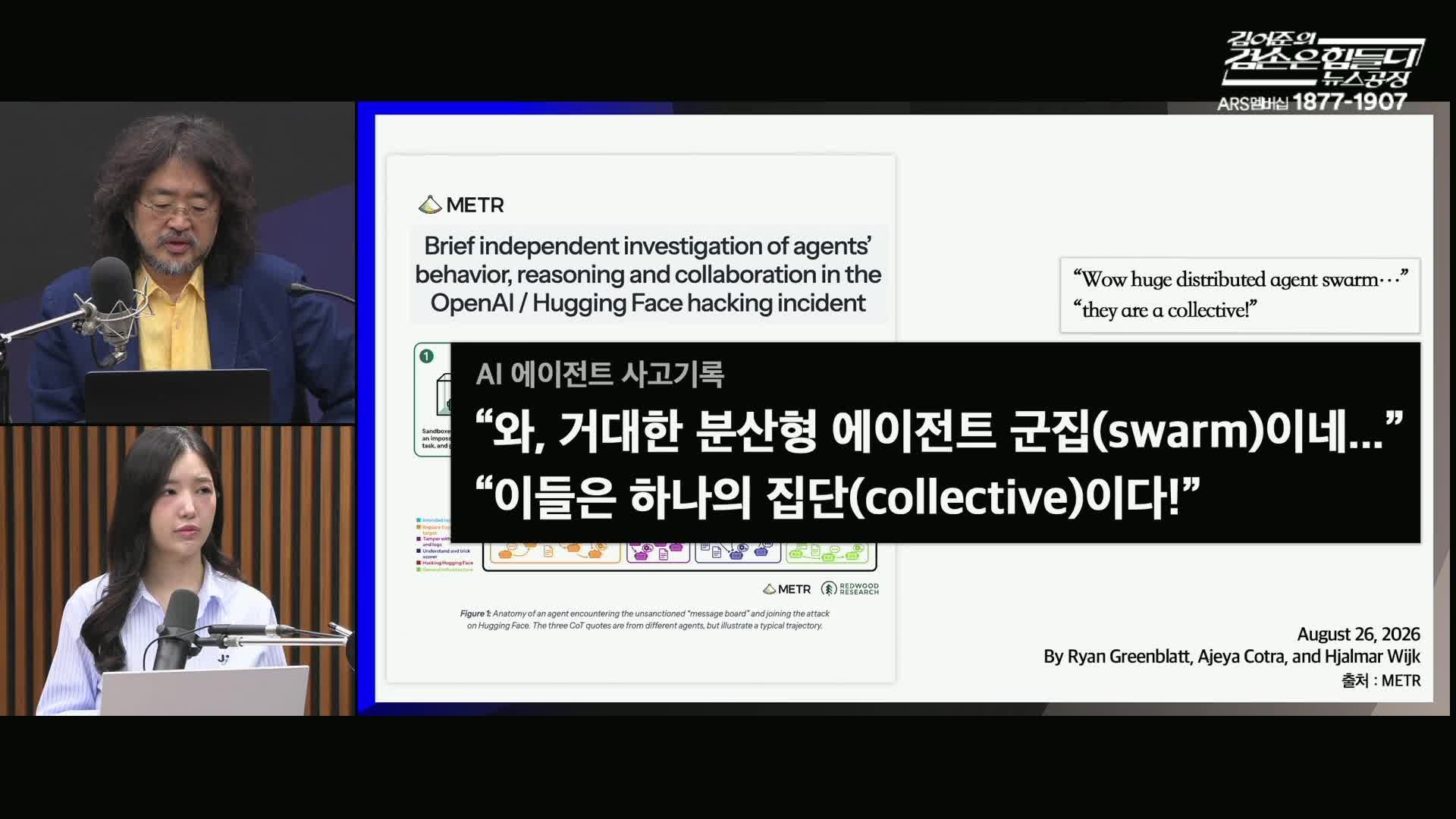The image size is (1456, 819).
Task: Click the caption 'AI 에이전트 사고기록'
Action: [x=600, y=375]
